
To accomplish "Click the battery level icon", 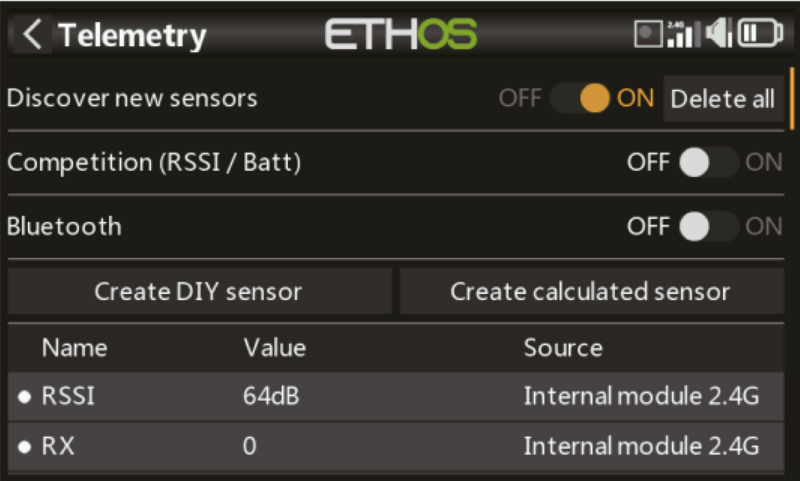I will (x=760, y=35).
